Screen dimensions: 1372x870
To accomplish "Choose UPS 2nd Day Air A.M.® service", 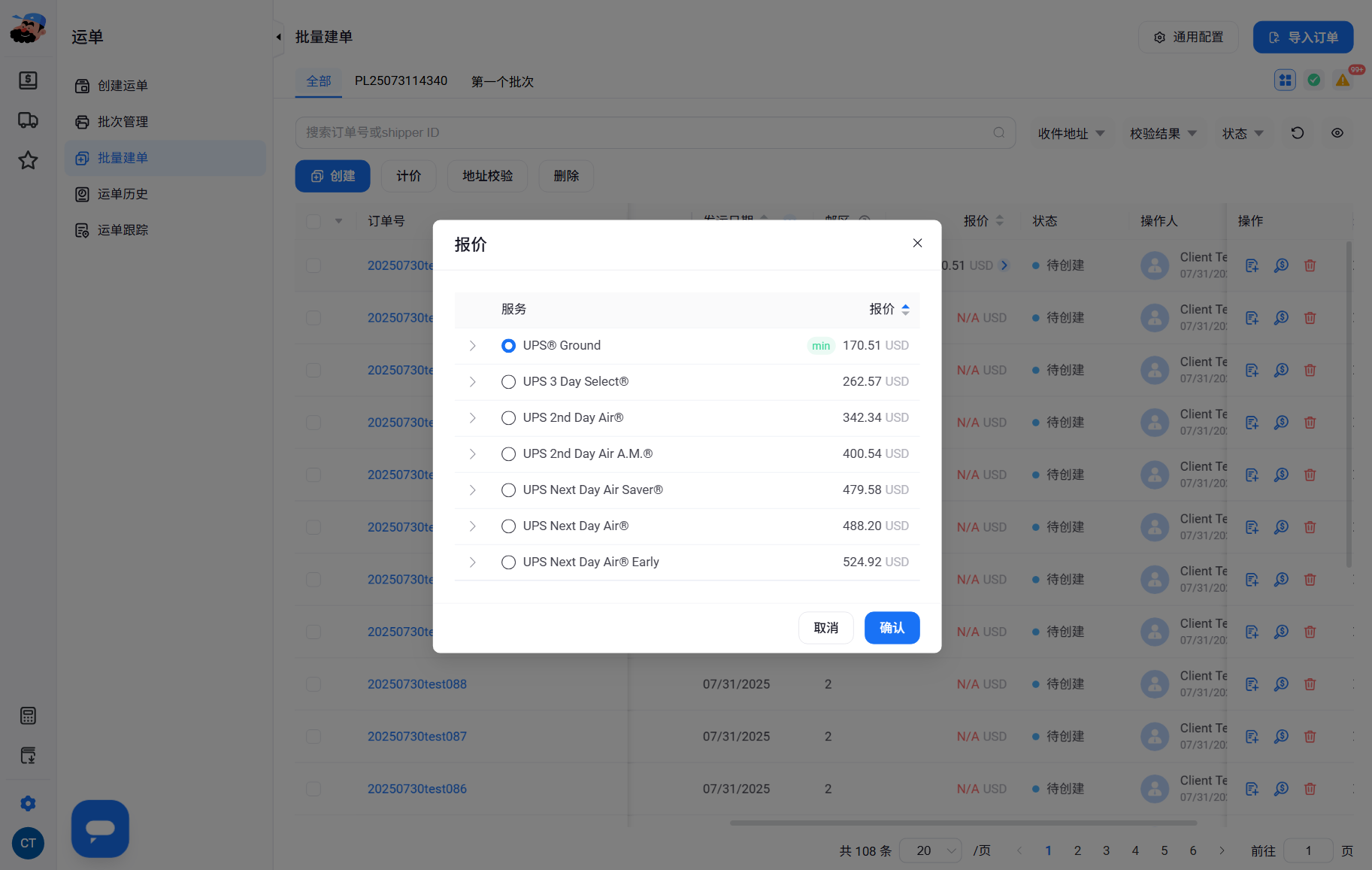I will [508, 454].
